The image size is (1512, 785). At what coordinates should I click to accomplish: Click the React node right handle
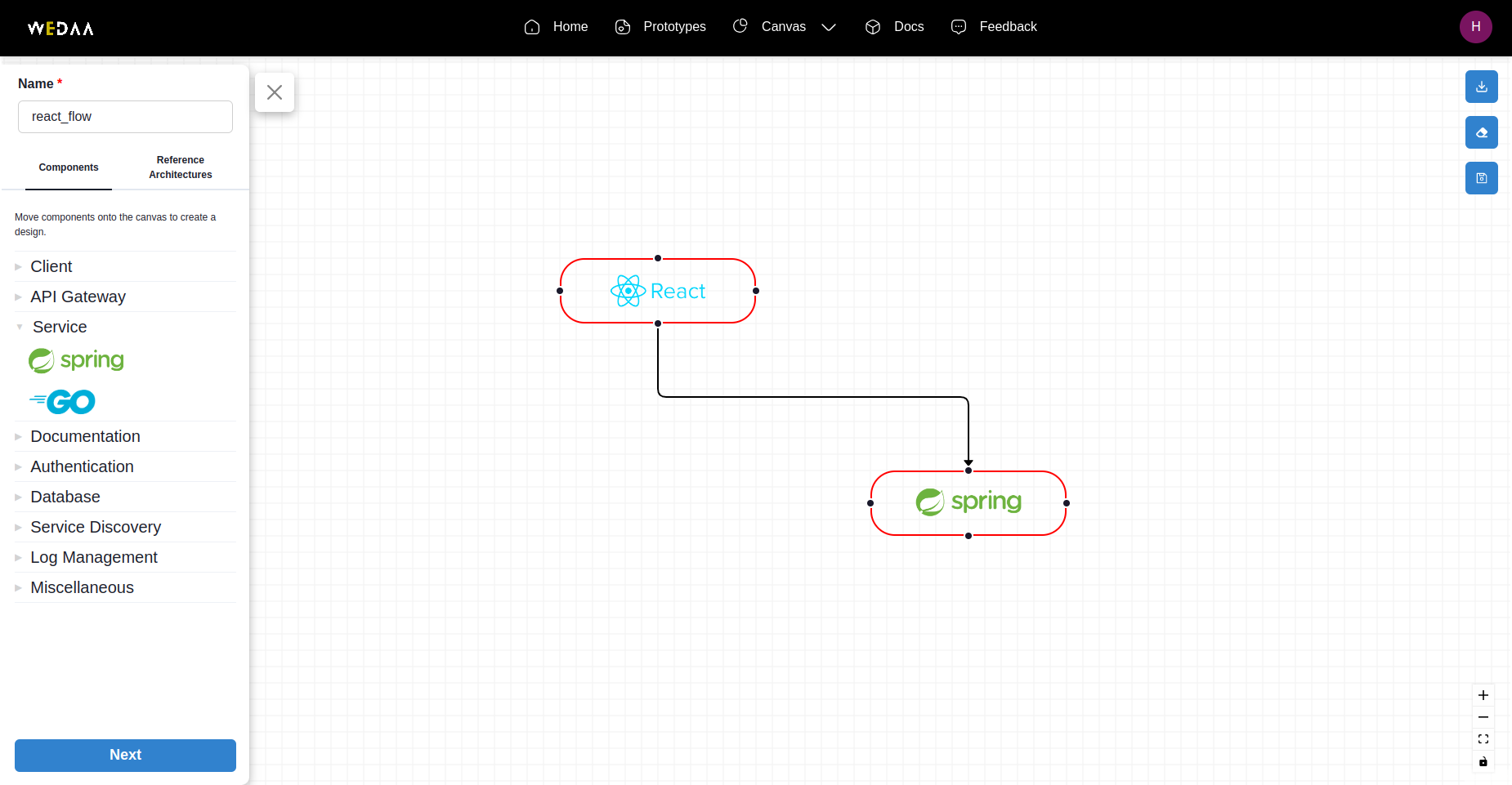point(756,291)
